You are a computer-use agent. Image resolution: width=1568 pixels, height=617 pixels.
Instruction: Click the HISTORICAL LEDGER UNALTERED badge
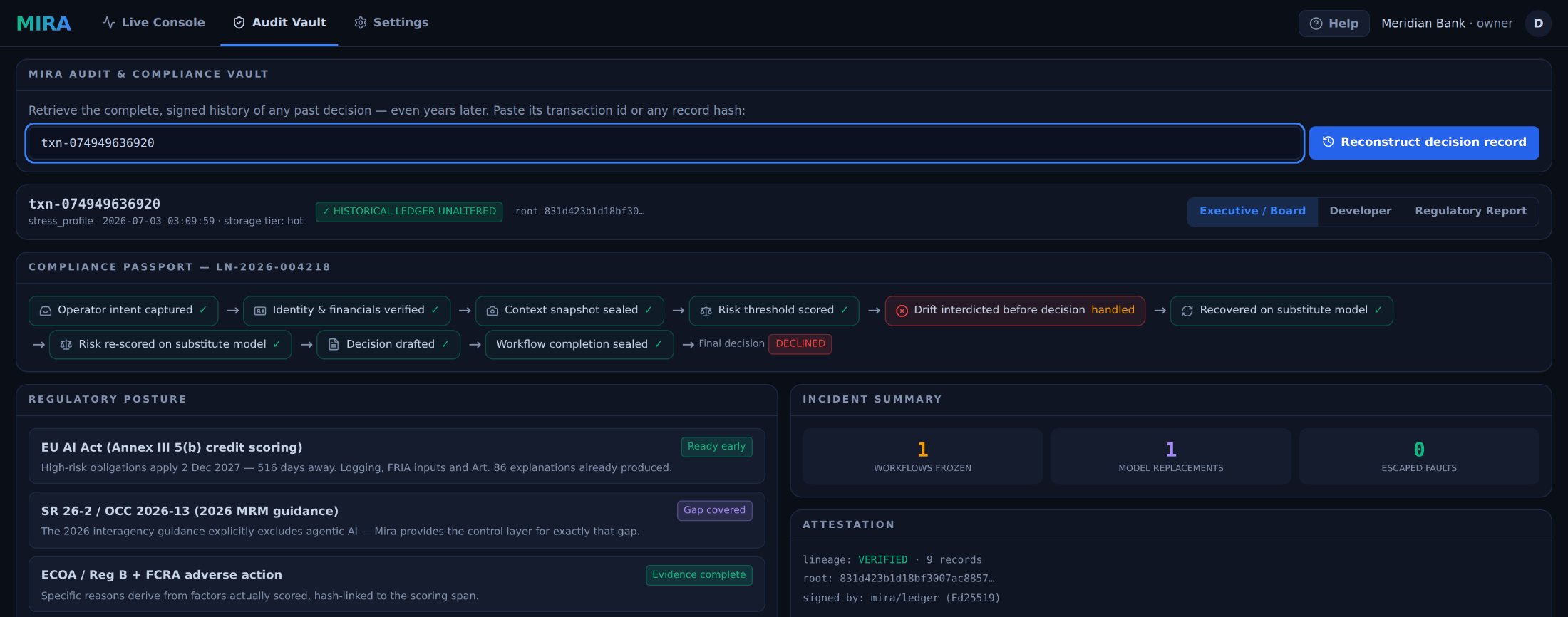click(409, 212)
